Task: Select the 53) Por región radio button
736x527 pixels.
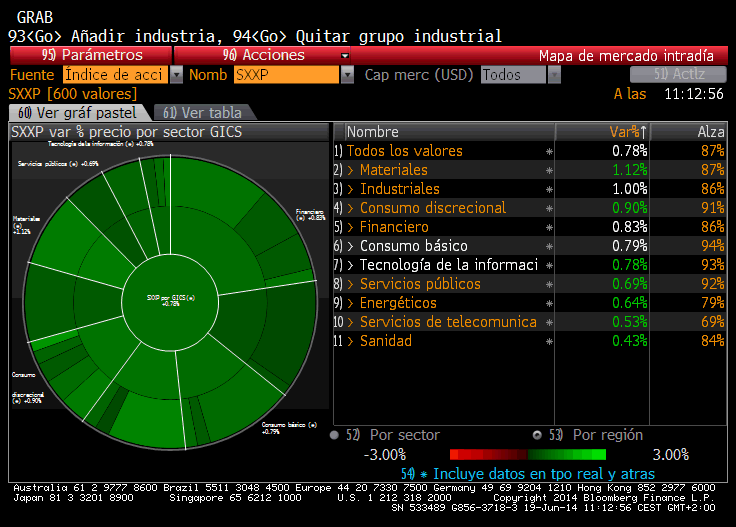Action: click(x=537, y=435)
